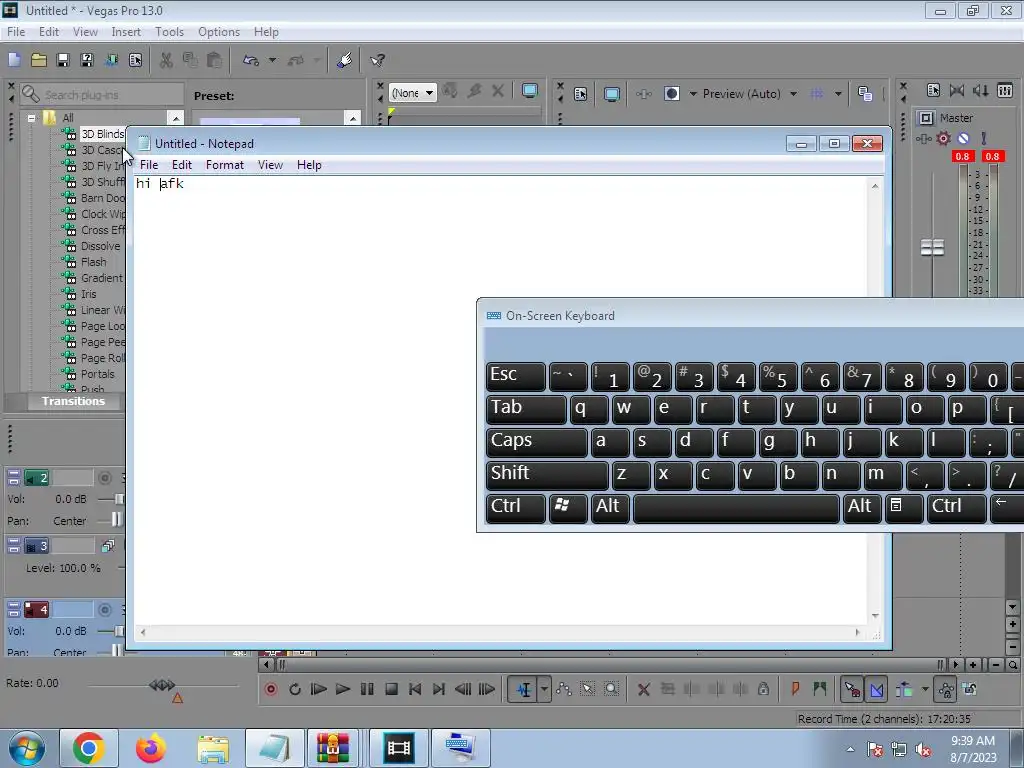Click the Play button in transport bar
1024x768 pixels.
(342, 689)
